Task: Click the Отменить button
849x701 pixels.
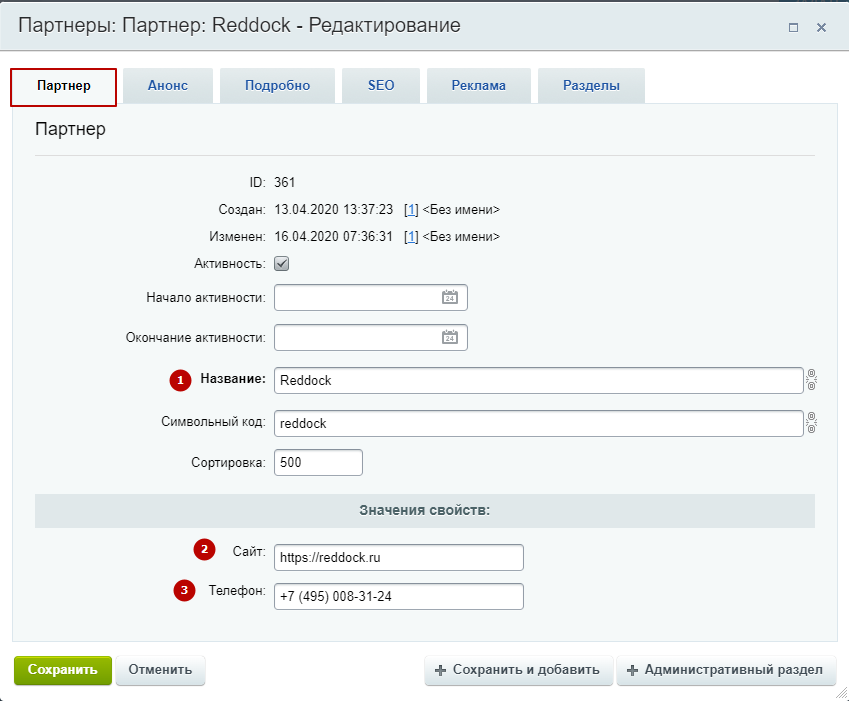Action: pos(160,670)
